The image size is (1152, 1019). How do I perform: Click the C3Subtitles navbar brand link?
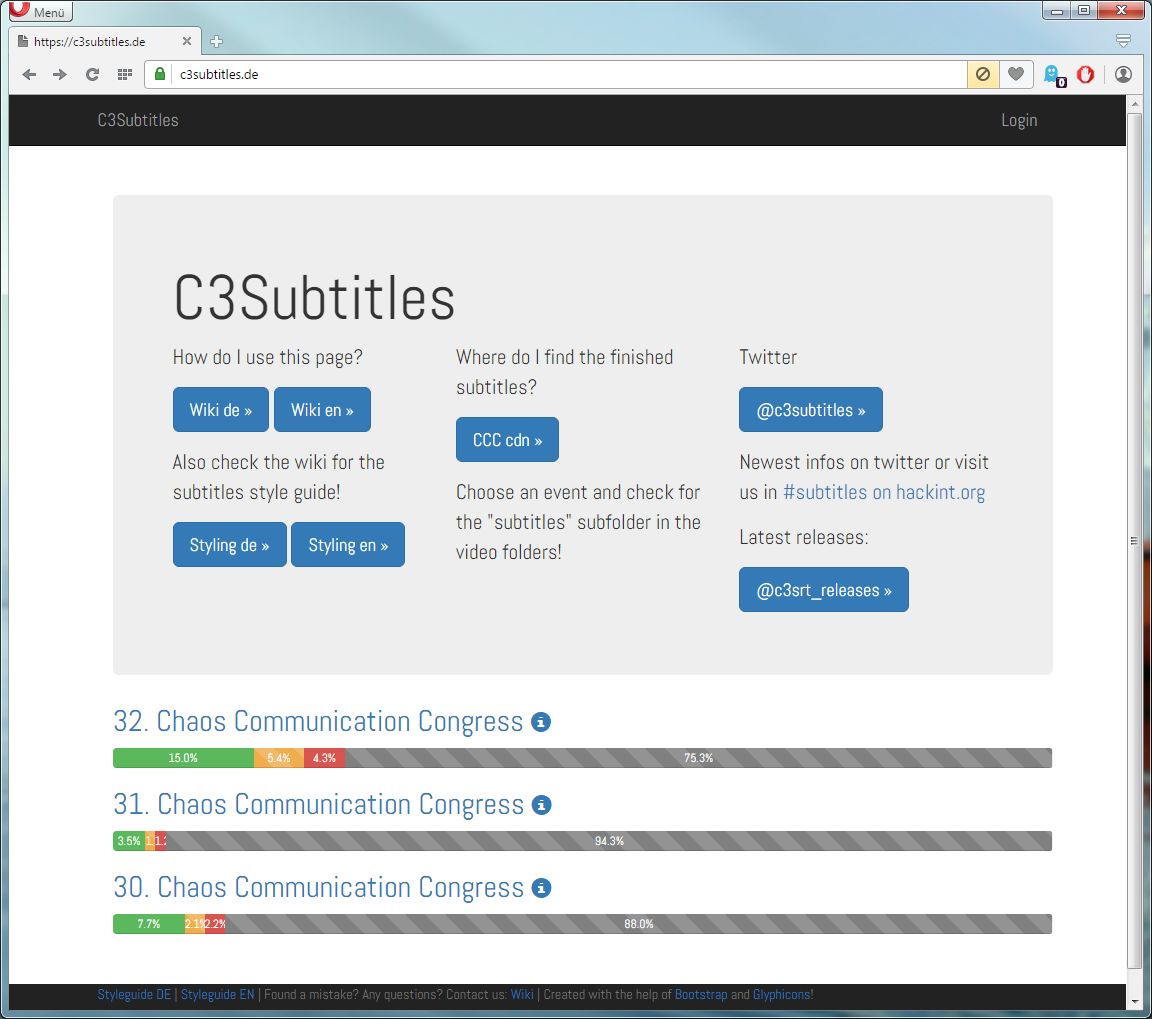[138, 120]
